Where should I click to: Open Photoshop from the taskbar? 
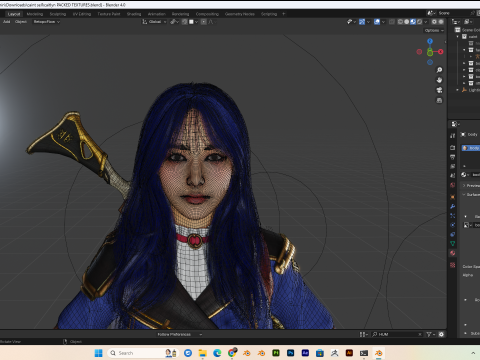(x=290, y=353)
